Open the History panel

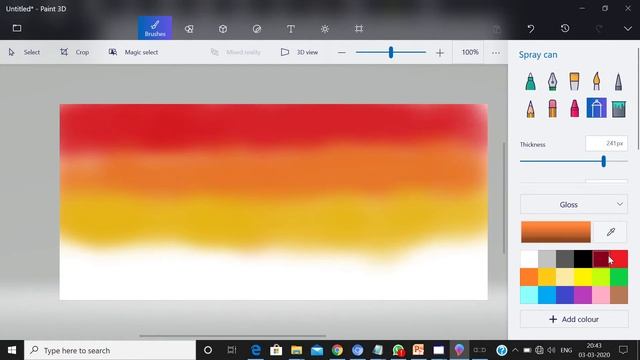(x=565, y=29)
